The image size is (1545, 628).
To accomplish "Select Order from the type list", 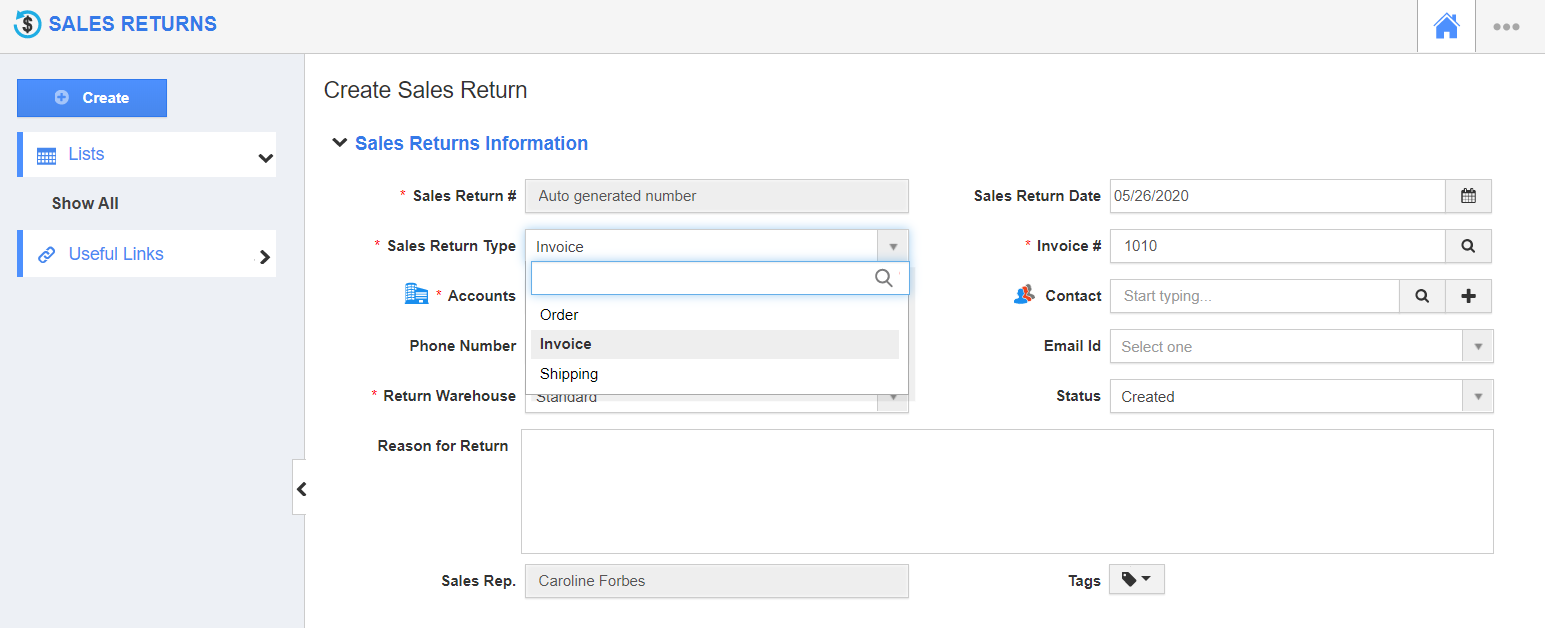I will point(558,314).
